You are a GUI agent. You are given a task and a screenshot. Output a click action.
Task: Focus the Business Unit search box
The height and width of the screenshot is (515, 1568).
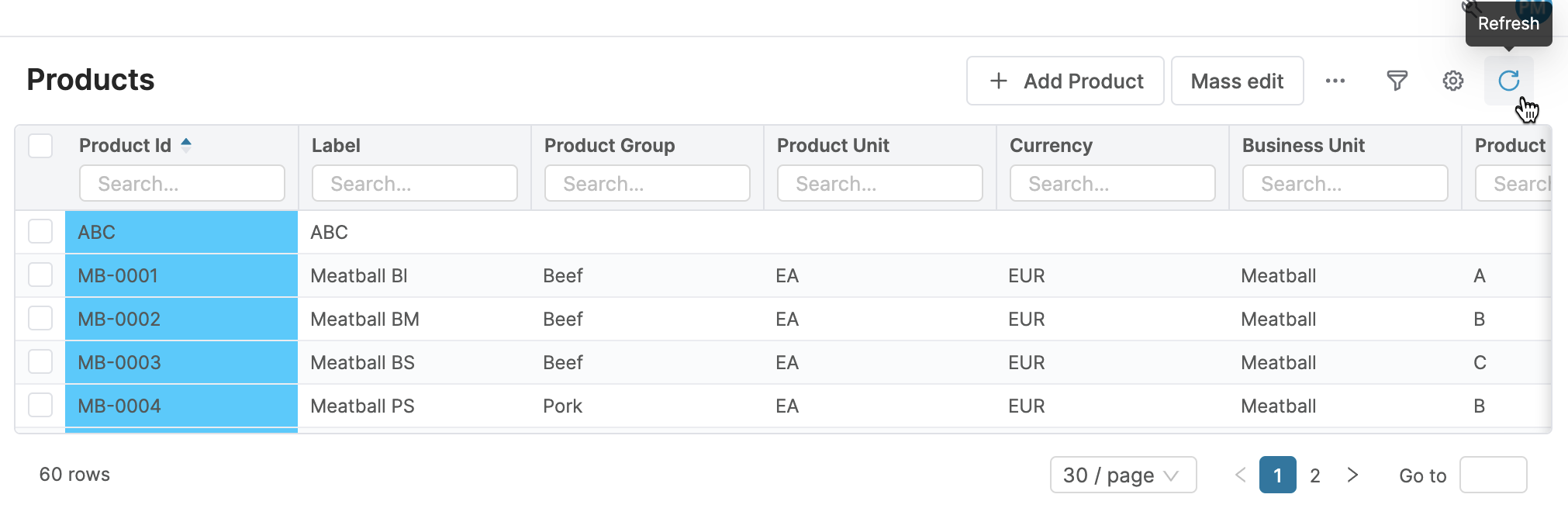click(x=1345, y=184)
